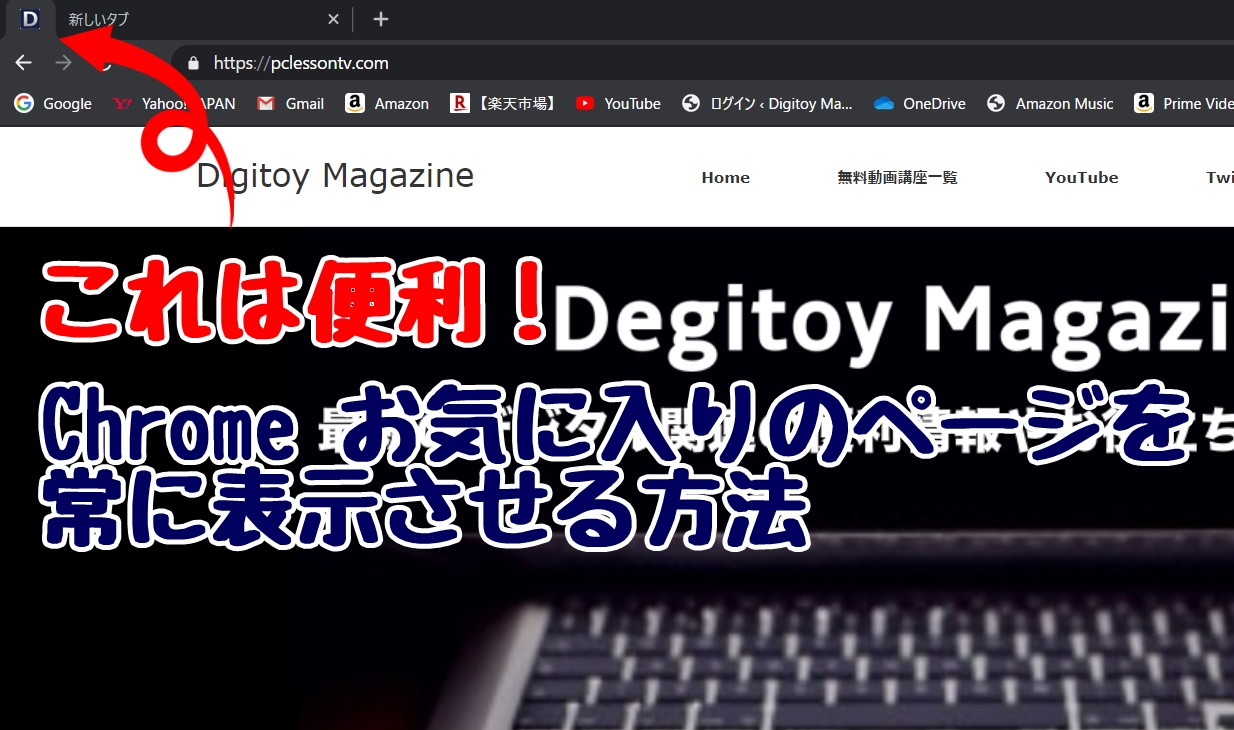Image resolution: width=1234 pixels, height=730 pixels.
Task: Select the pinned Digitoy tab
Action: (x=30, y=19)
